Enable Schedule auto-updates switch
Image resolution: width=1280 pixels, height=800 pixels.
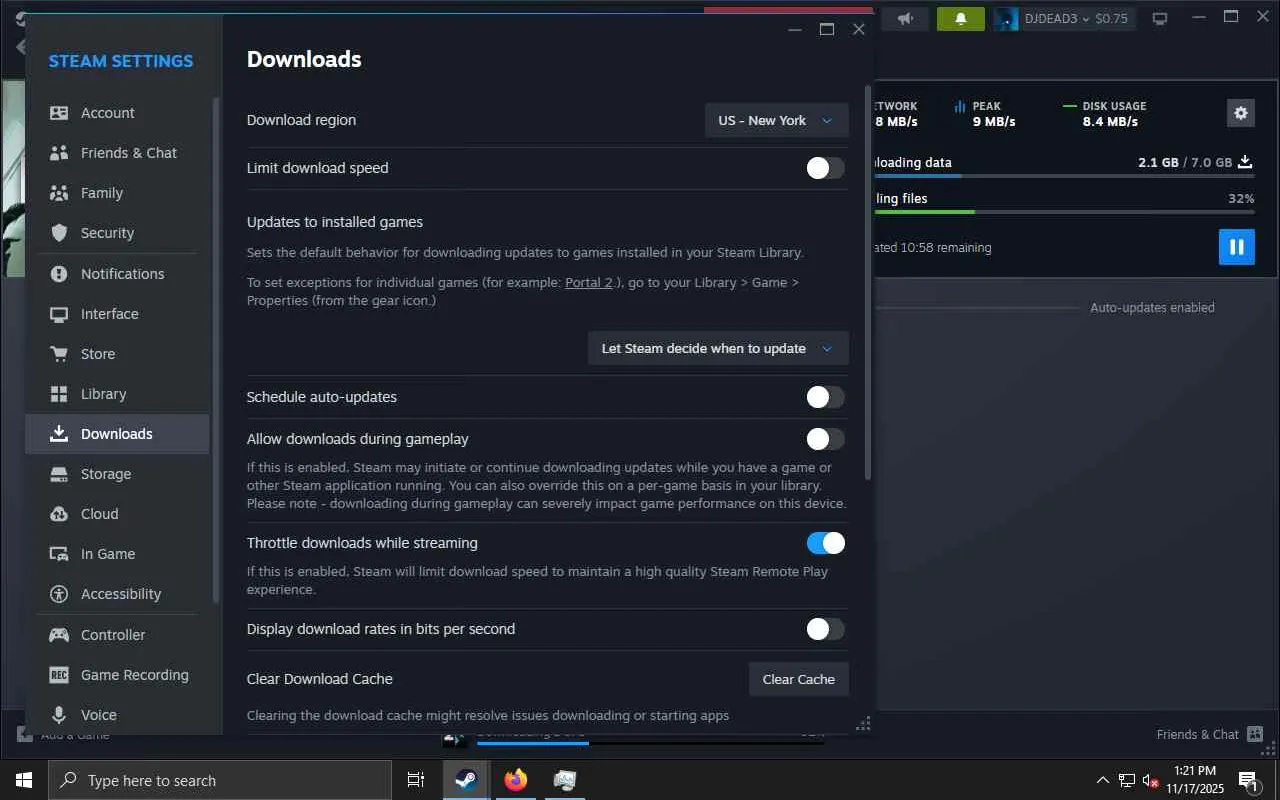coord(826,397)
